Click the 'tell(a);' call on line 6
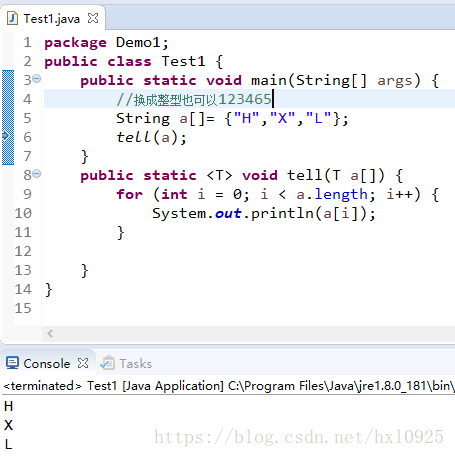455x457 pixels. click(x=151, y=137)
